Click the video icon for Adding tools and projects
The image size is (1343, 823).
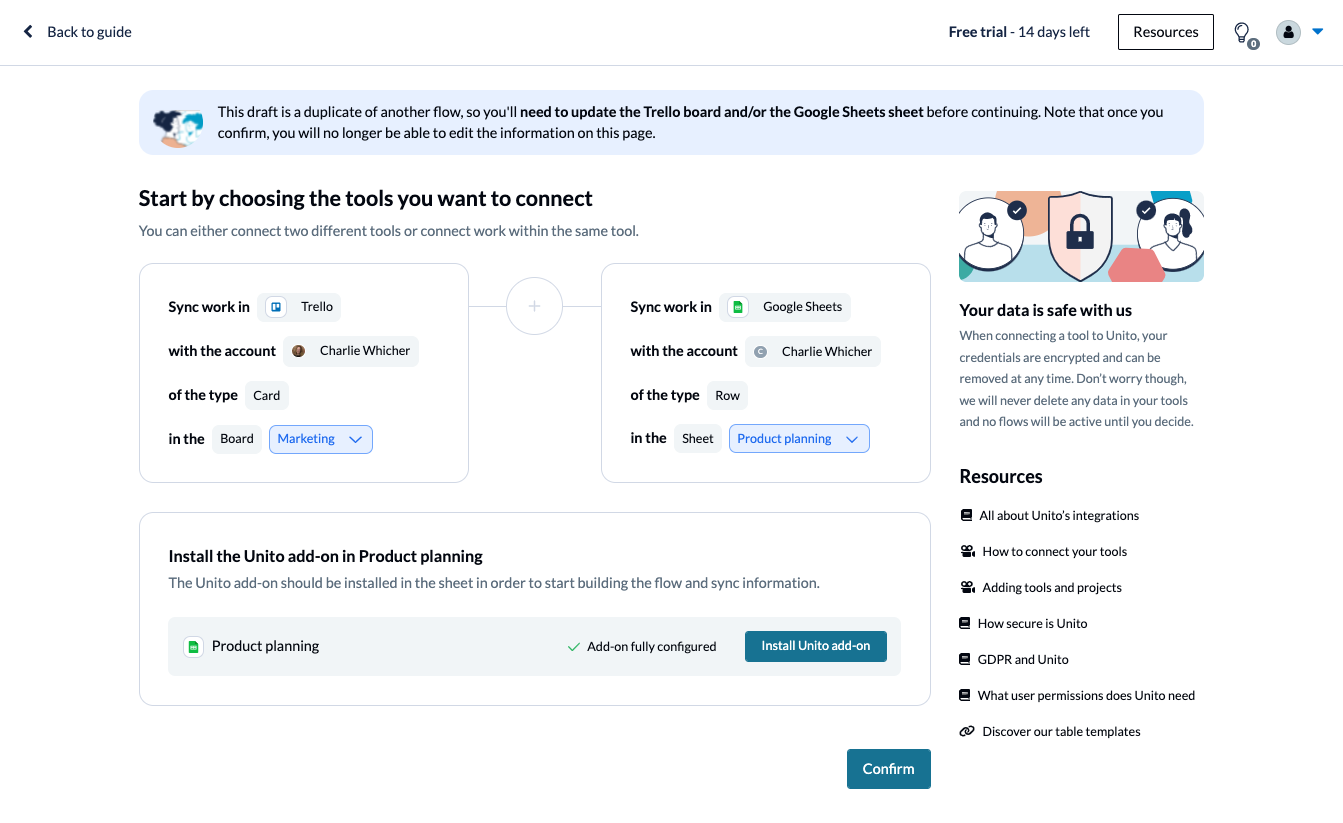[967, 588]
